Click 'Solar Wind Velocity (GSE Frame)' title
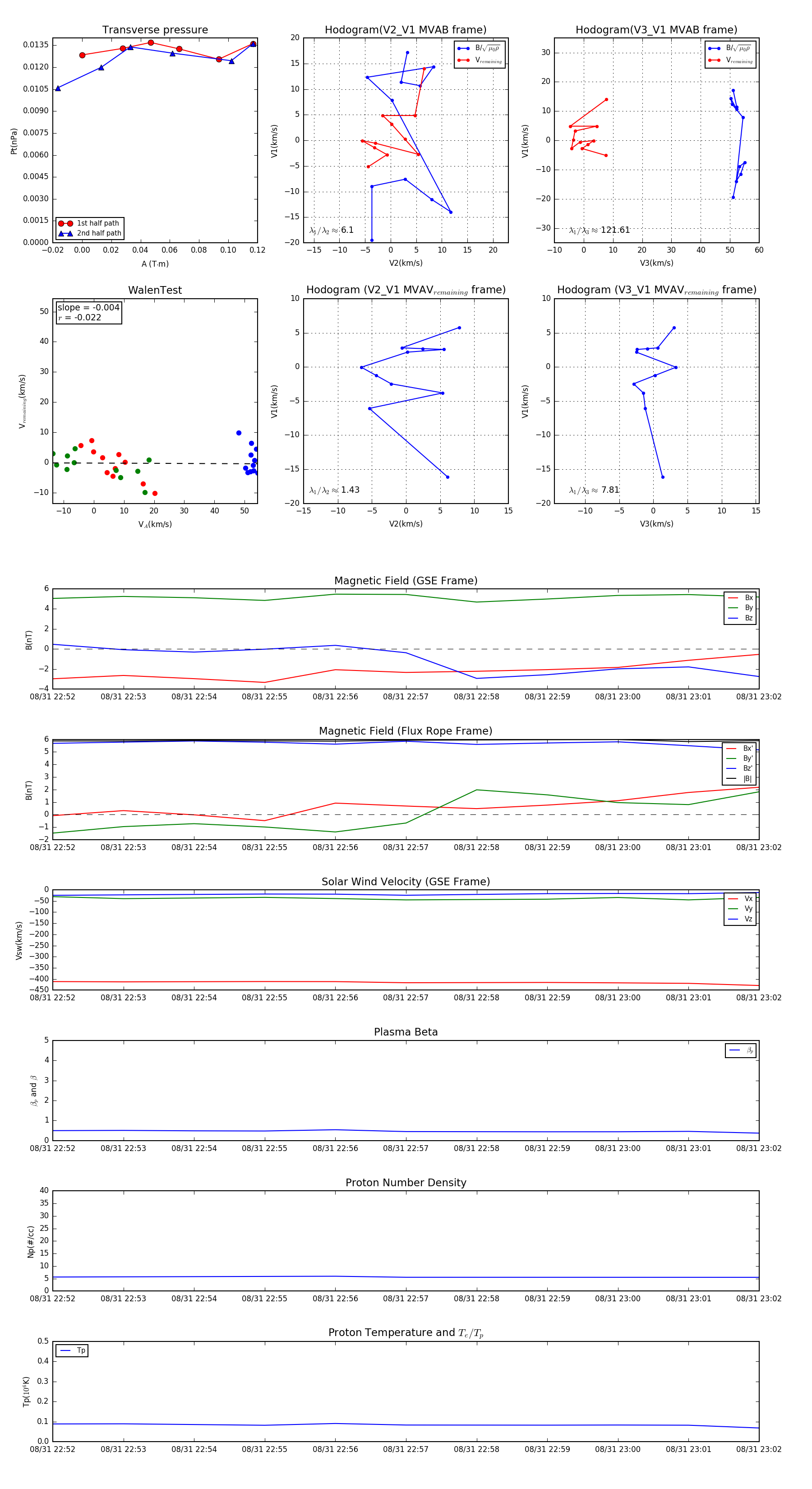 406,882
